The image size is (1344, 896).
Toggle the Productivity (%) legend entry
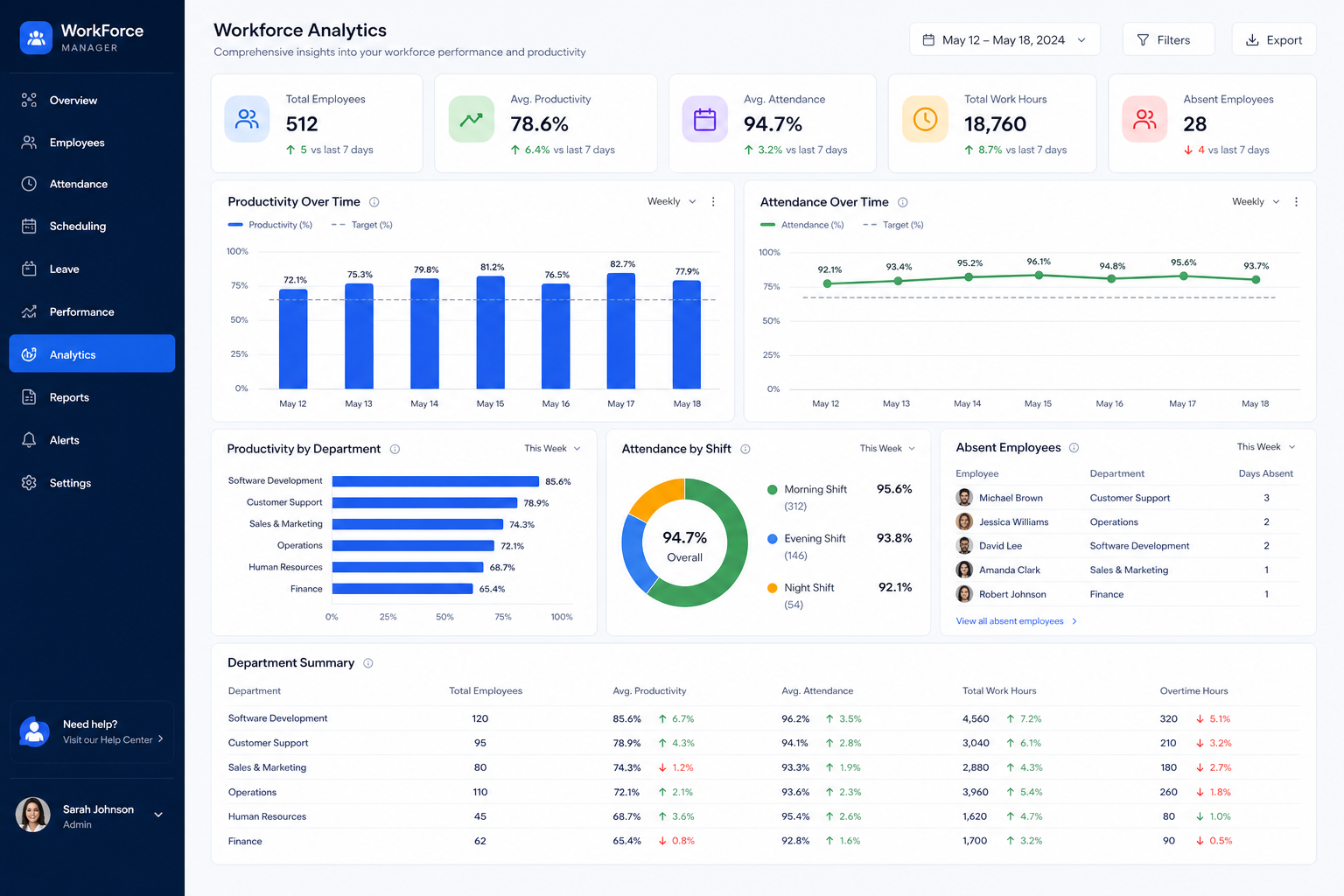point(270,225)
